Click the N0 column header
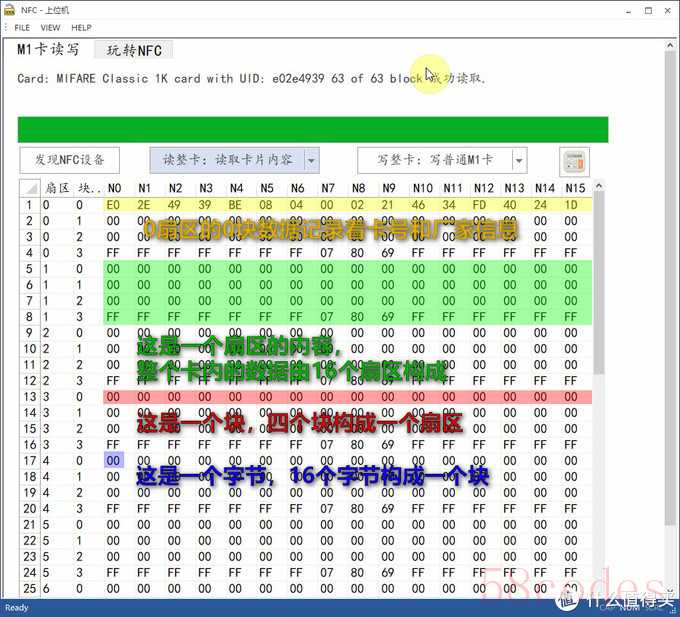 click(x=114, y=188)
